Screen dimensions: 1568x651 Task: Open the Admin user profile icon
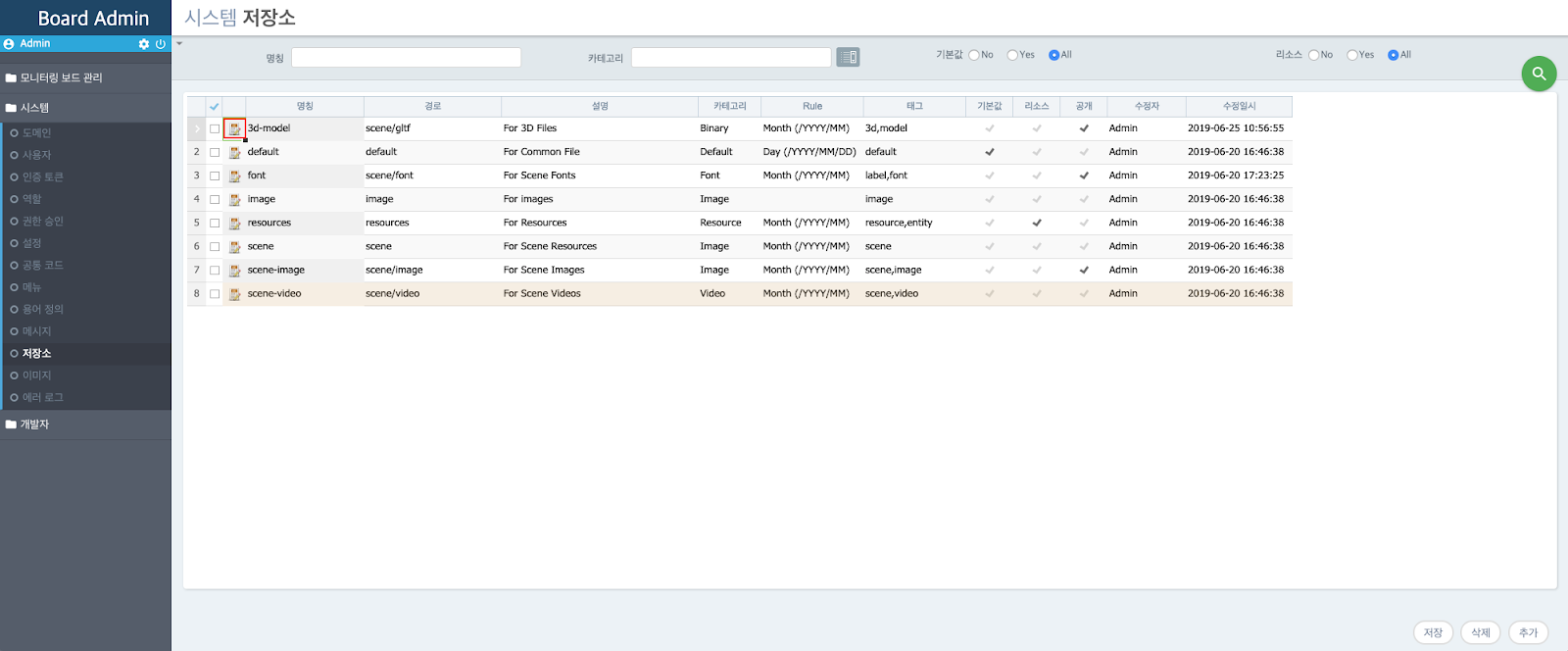pyautogui.click(x=9, y=44)
